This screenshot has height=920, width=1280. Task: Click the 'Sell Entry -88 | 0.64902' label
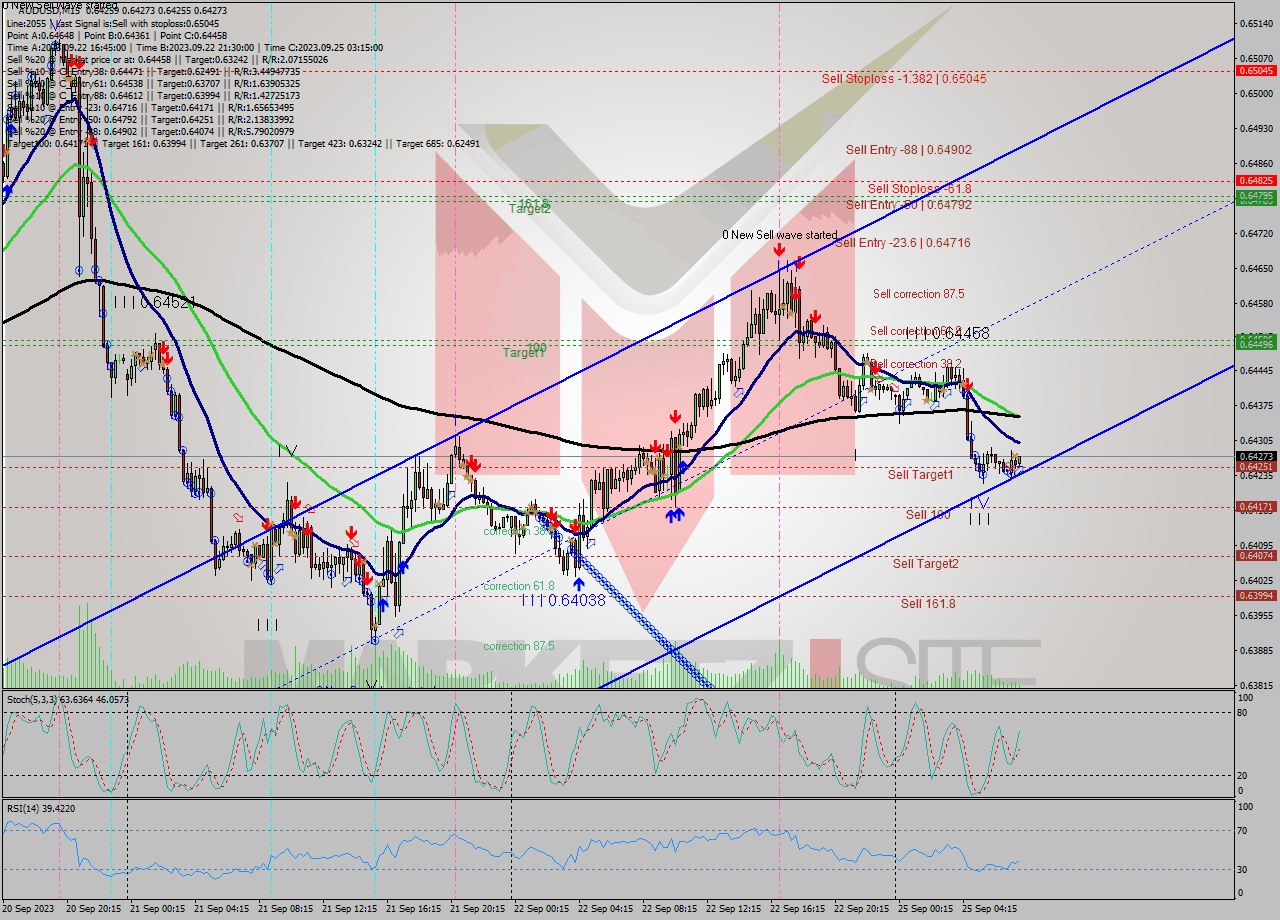tap(909, 150)
